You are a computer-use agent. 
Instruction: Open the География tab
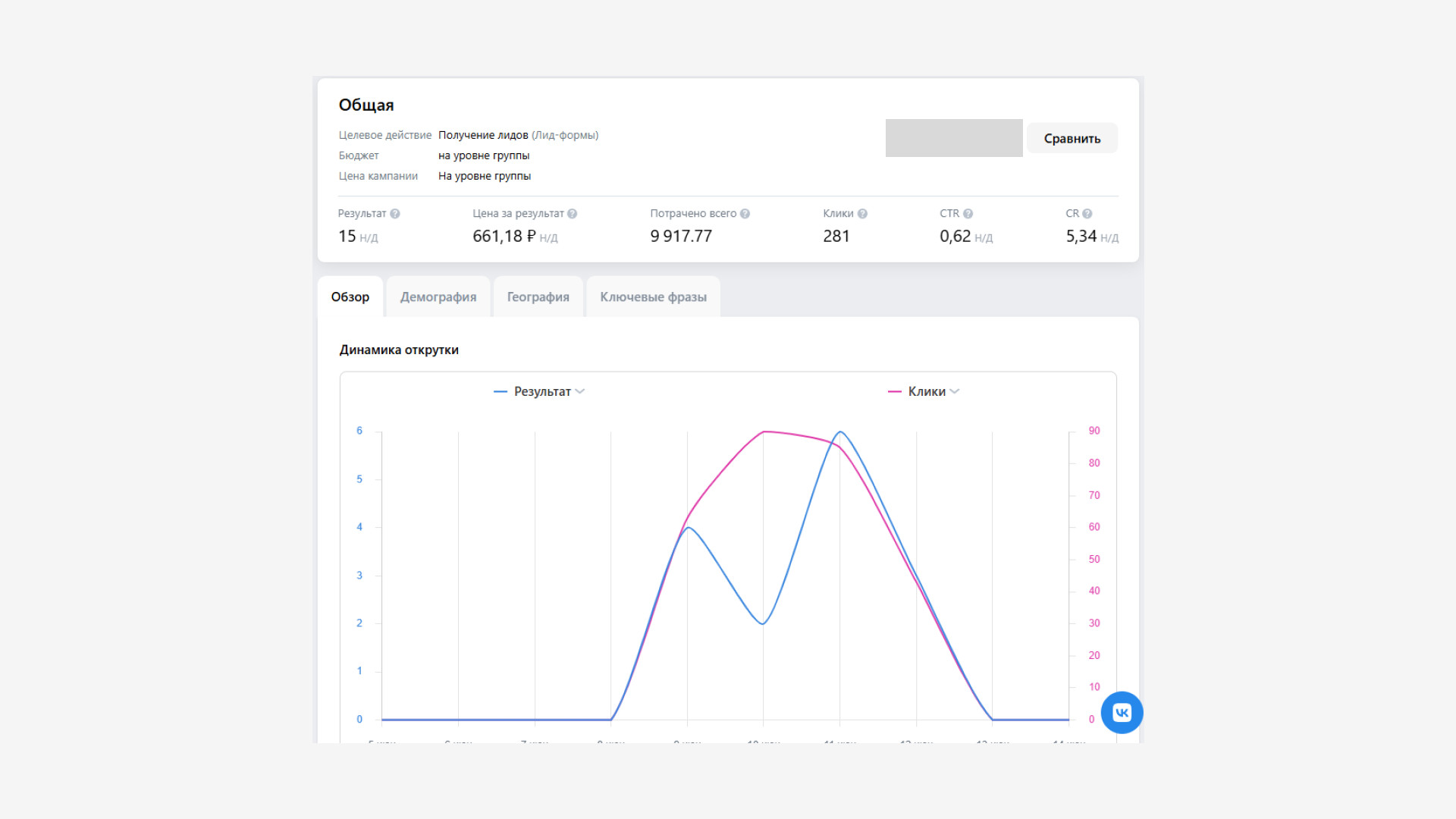(x=538, y=297)
